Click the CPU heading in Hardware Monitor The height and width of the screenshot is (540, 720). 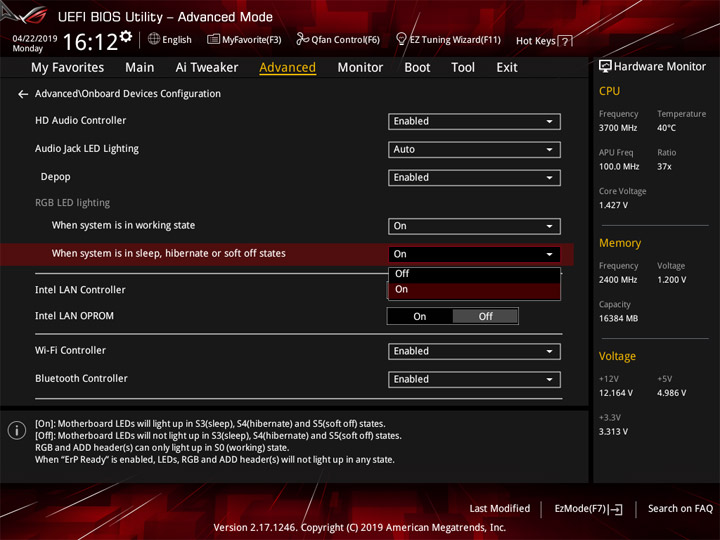pos(609,91)
